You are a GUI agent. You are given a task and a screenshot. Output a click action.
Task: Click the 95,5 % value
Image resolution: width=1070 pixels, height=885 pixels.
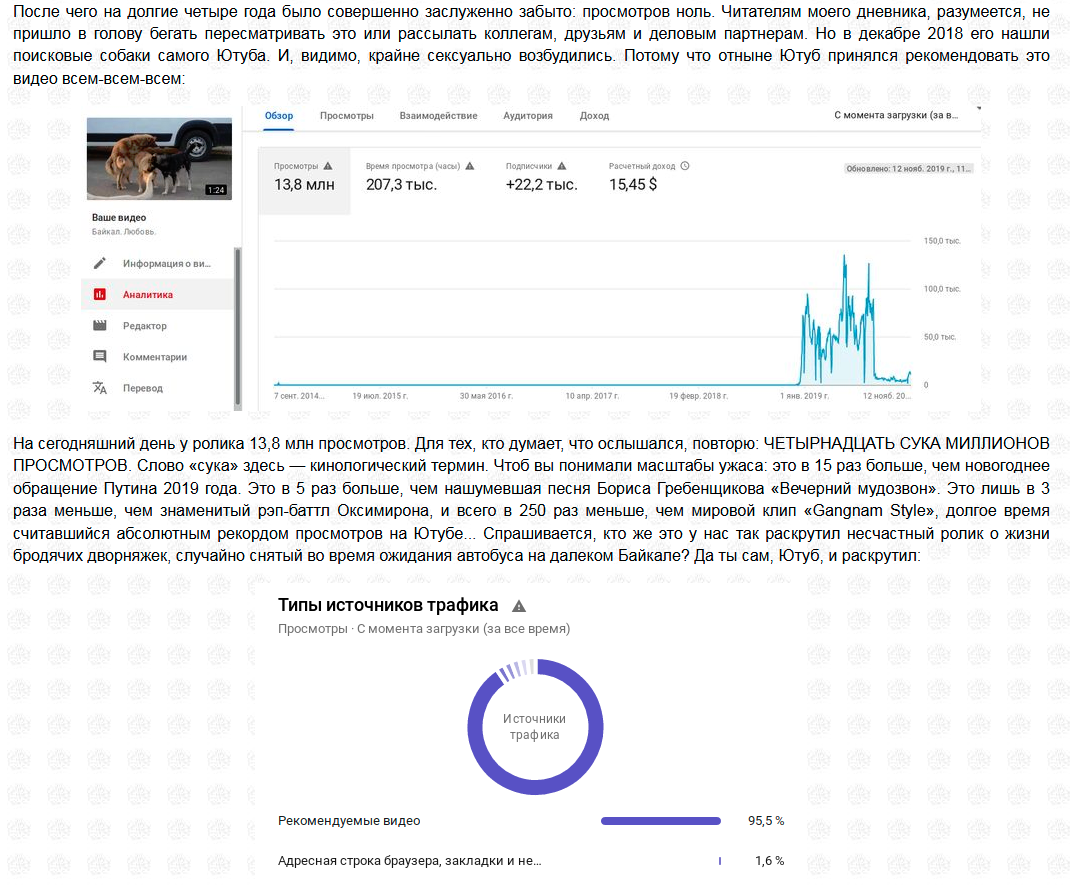click(766, 821)
